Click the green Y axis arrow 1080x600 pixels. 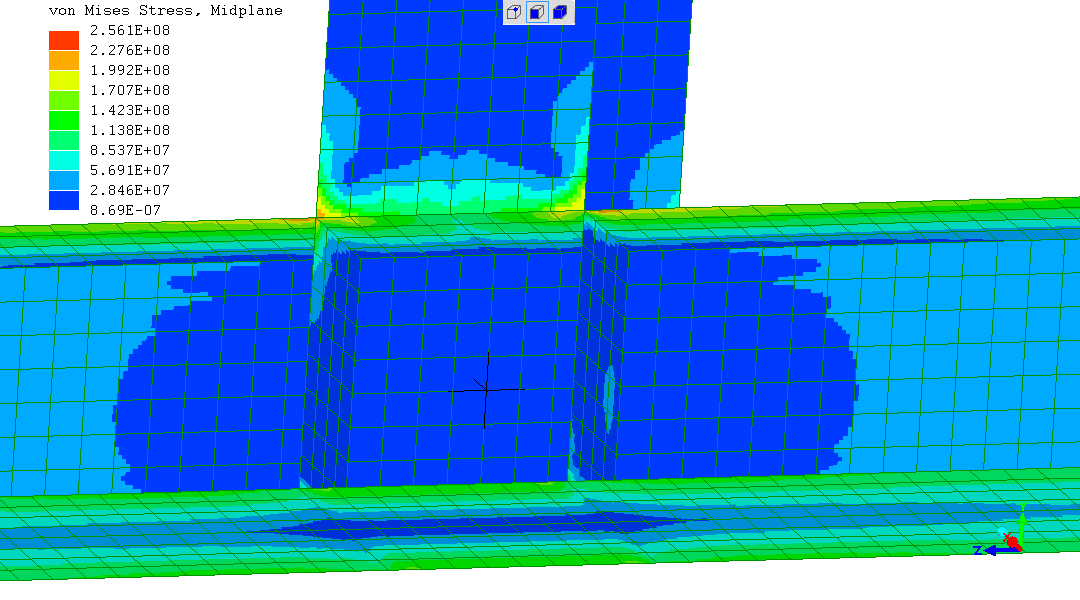pyautogui.click(x=1021, y=518)
